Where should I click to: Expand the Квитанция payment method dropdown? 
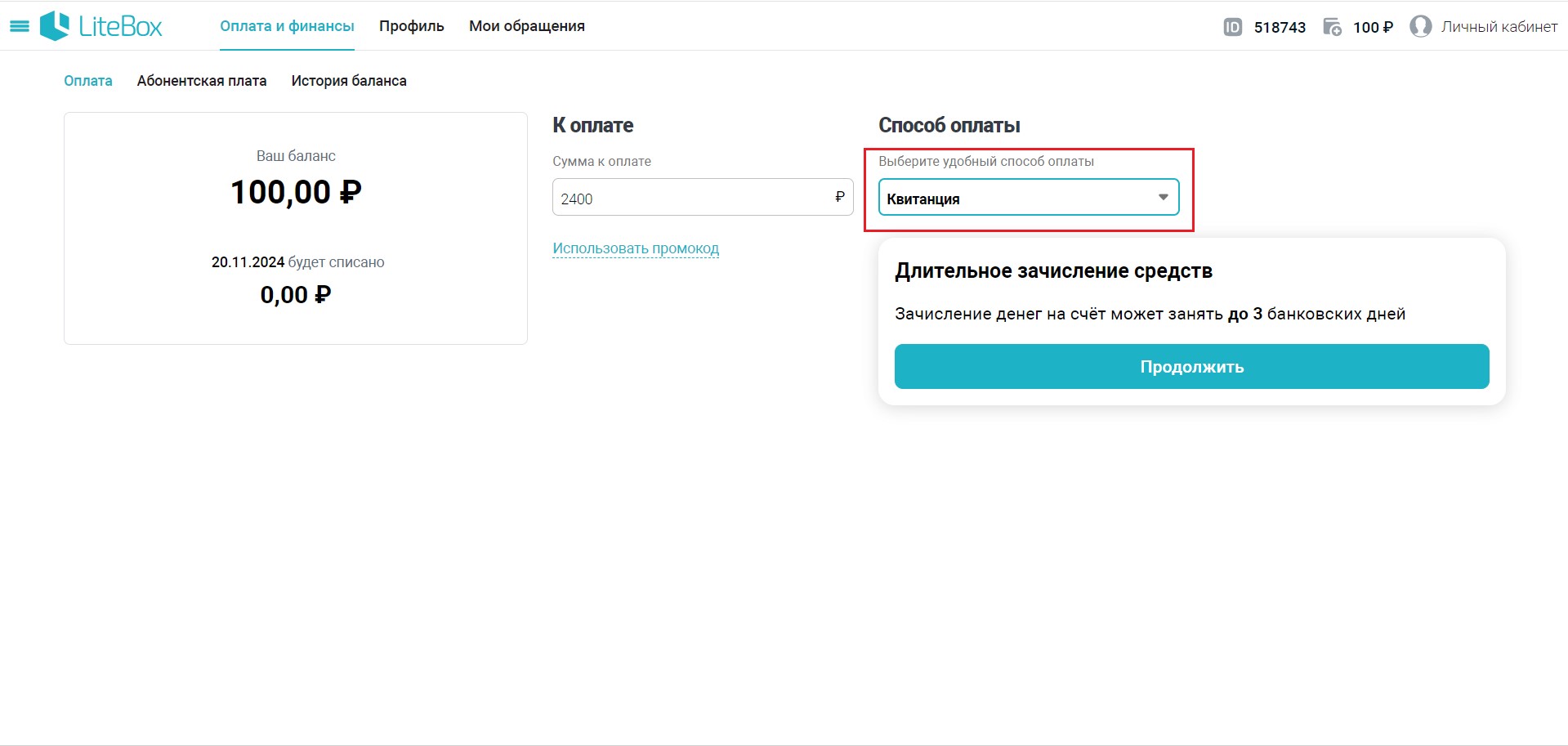click(x=1029, y=197)
